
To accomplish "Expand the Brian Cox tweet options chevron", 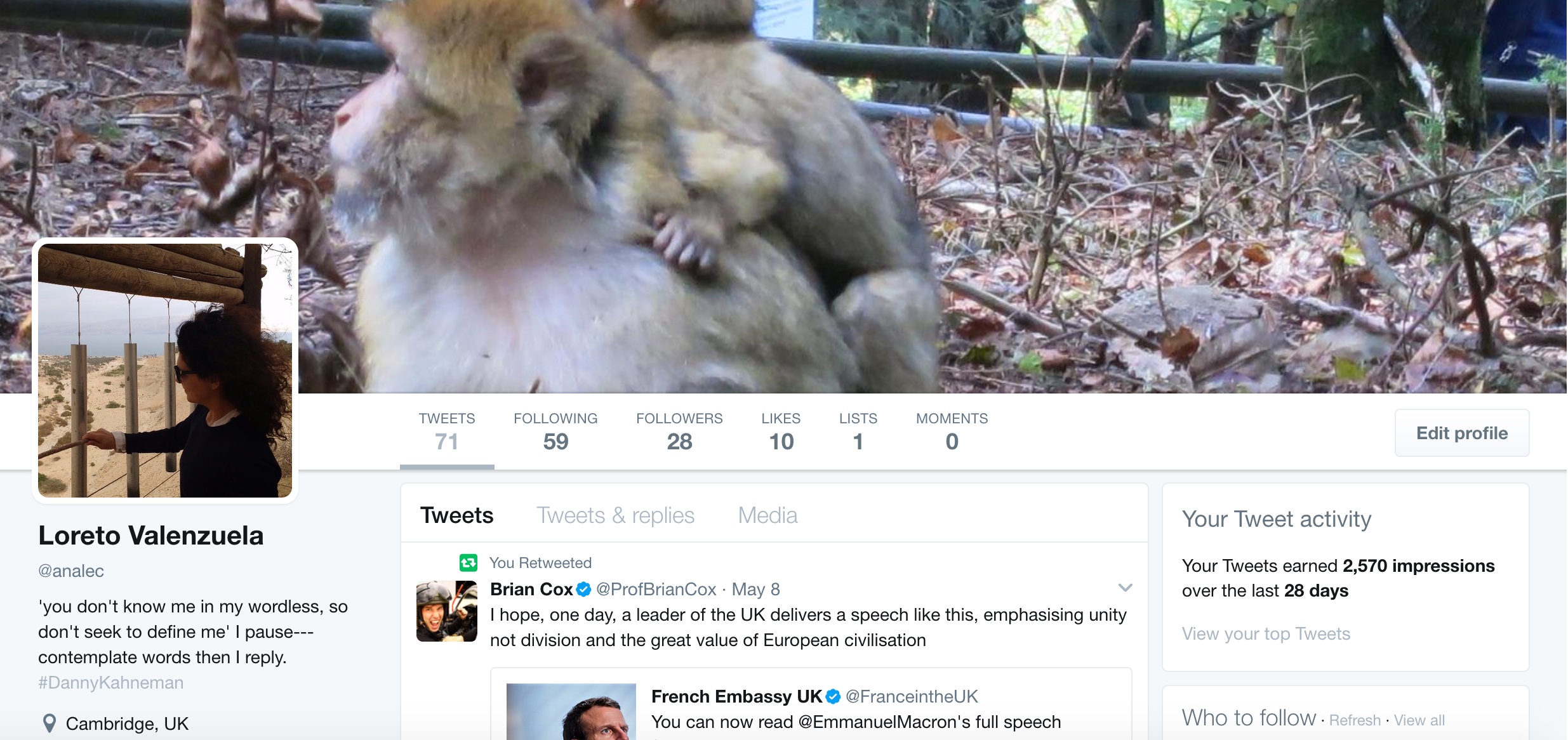I will click(x=1125, y=588).
